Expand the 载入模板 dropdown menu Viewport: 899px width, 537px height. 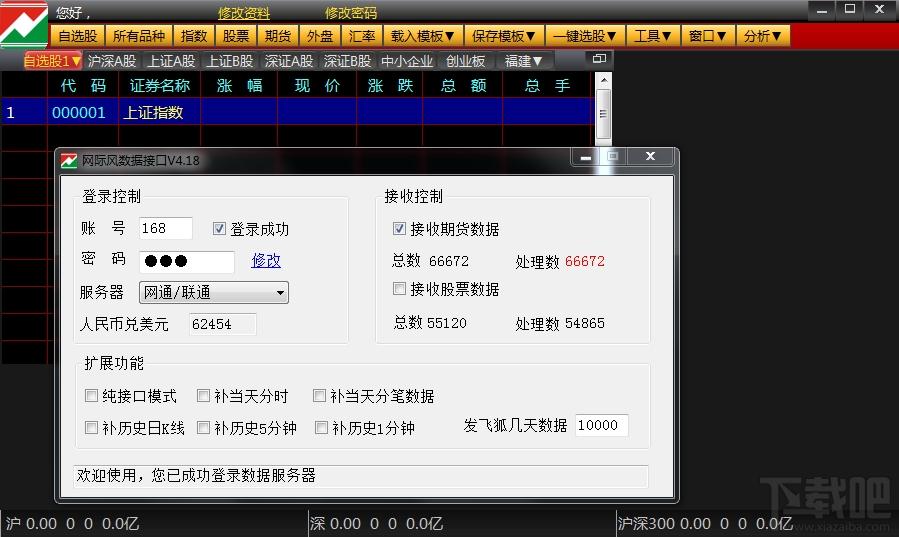tap(423, 36)
